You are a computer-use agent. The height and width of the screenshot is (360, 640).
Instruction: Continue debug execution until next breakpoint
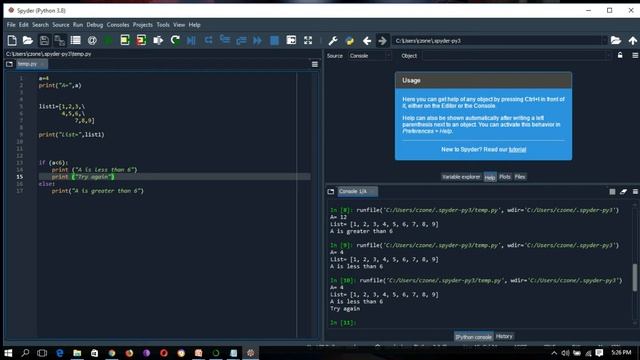(x=257, y=40)
